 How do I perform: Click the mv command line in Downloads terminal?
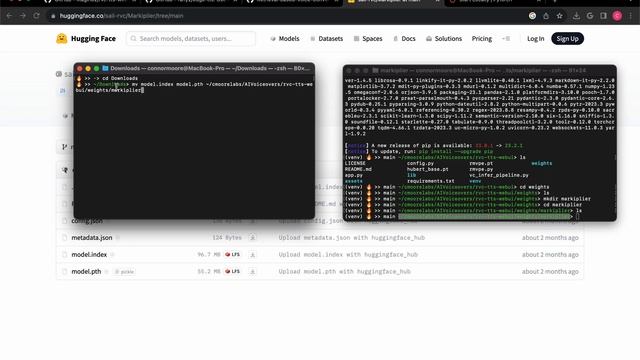[194, 87]
